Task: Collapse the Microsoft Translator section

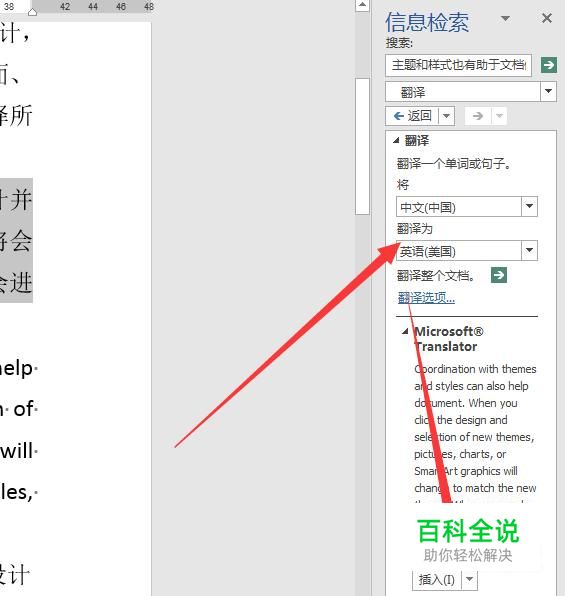Action: (405, 331)
